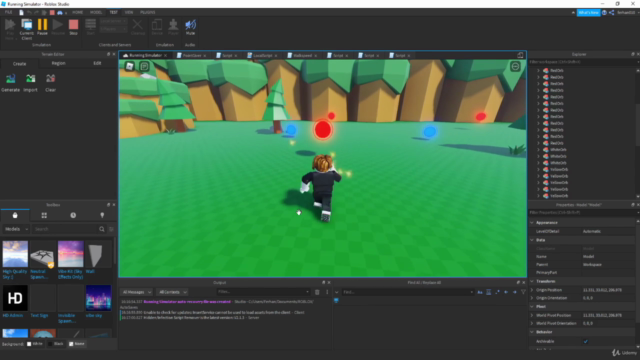640x360 pixels.
Task: Collapse the Data properties section
Action: (532, 240)
